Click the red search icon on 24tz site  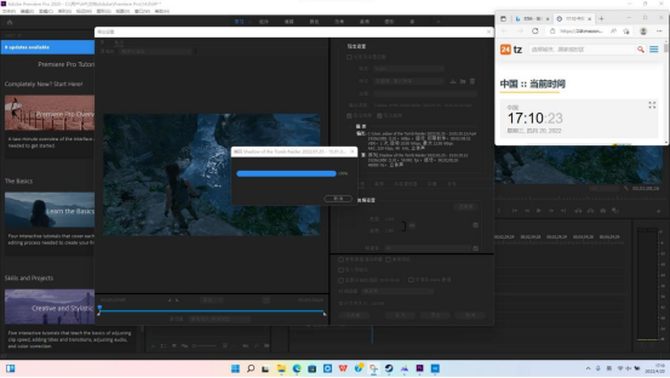641,50
